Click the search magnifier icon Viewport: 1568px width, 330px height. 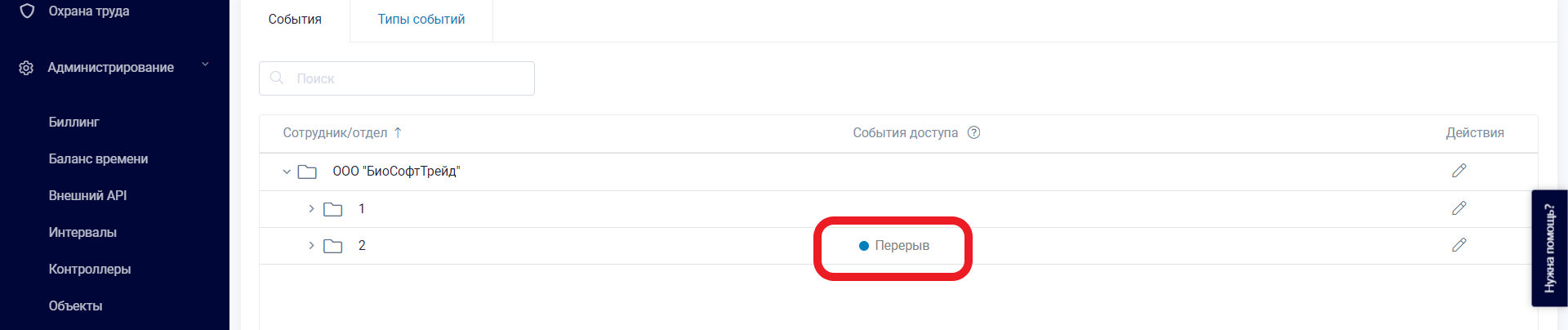pos(277,78)
